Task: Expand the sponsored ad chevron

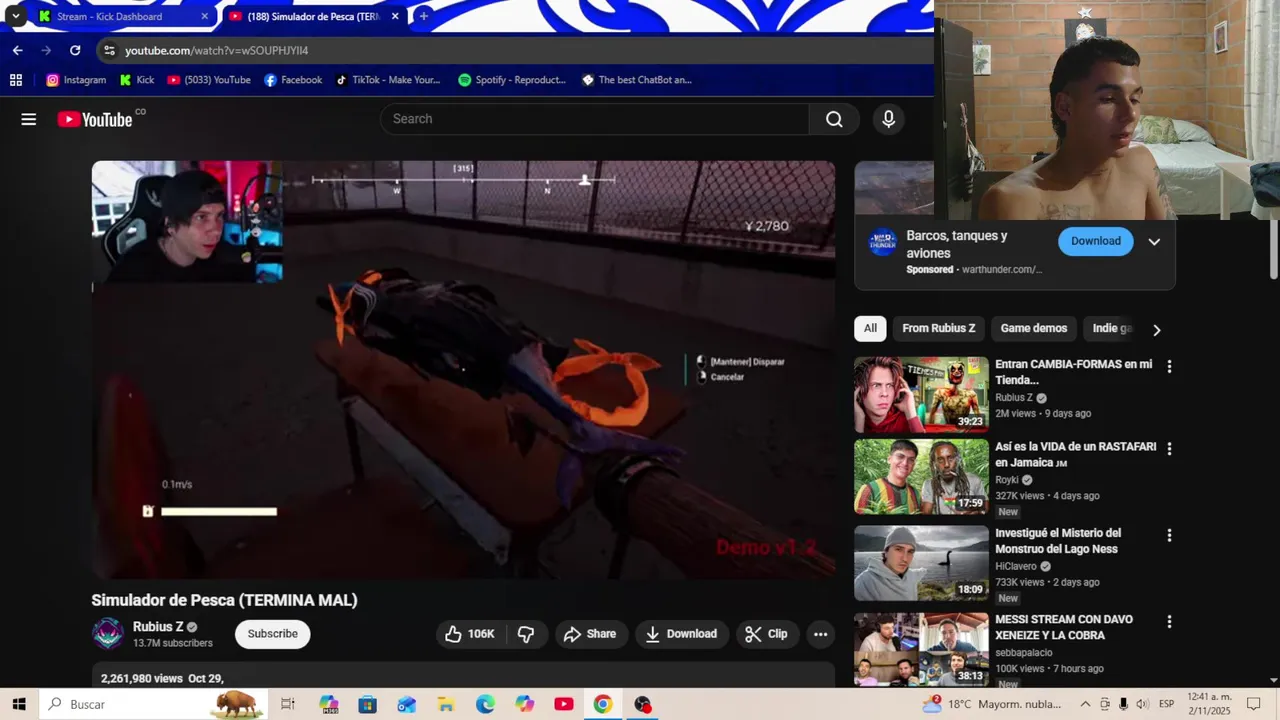Action: pyautogui.click(x=1154, y=242)
